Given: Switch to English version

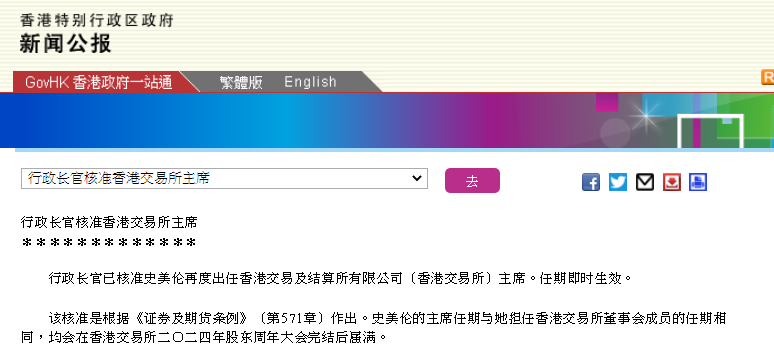Looking at the screenshot, I should coord(310,82).
